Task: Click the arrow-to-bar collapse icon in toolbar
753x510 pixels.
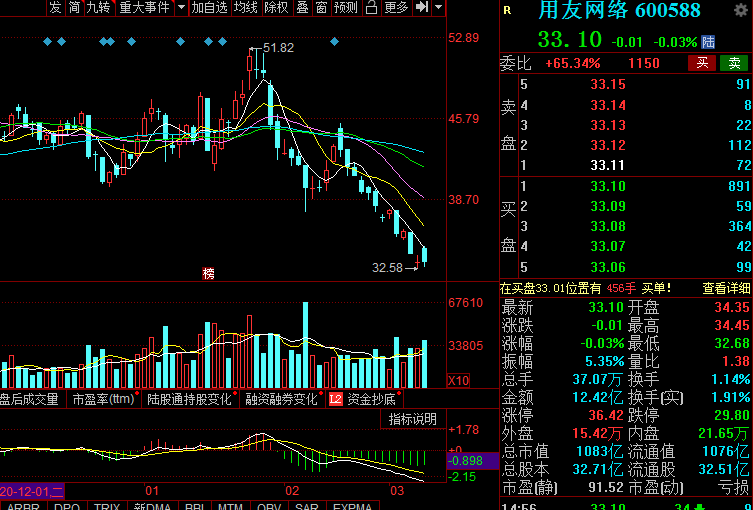Action: coord(423,8)
